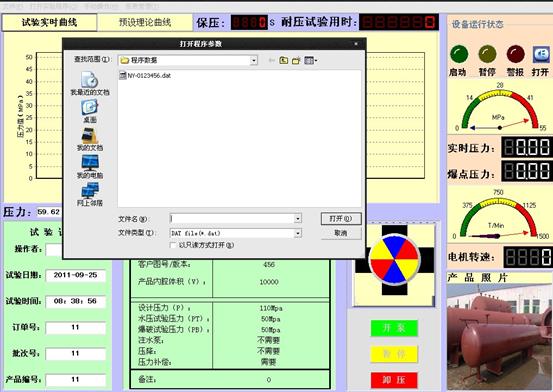553x392 pixels.
Task: Go to the Desktop shortcut icon
Action: 90,107
